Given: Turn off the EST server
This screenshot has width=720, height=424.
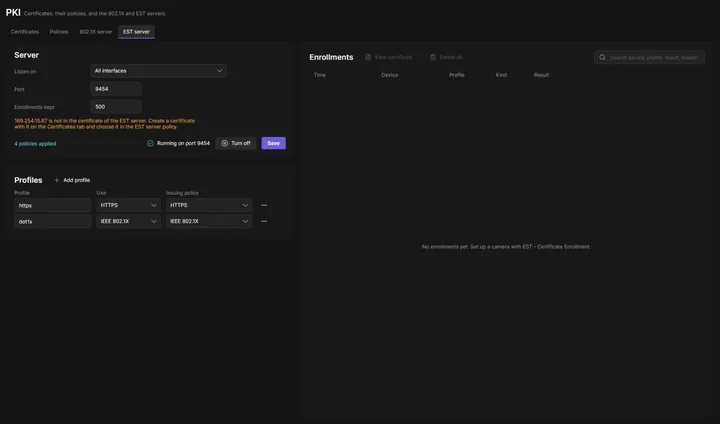Looking at the screenshot, I should (x=236, y=143).
